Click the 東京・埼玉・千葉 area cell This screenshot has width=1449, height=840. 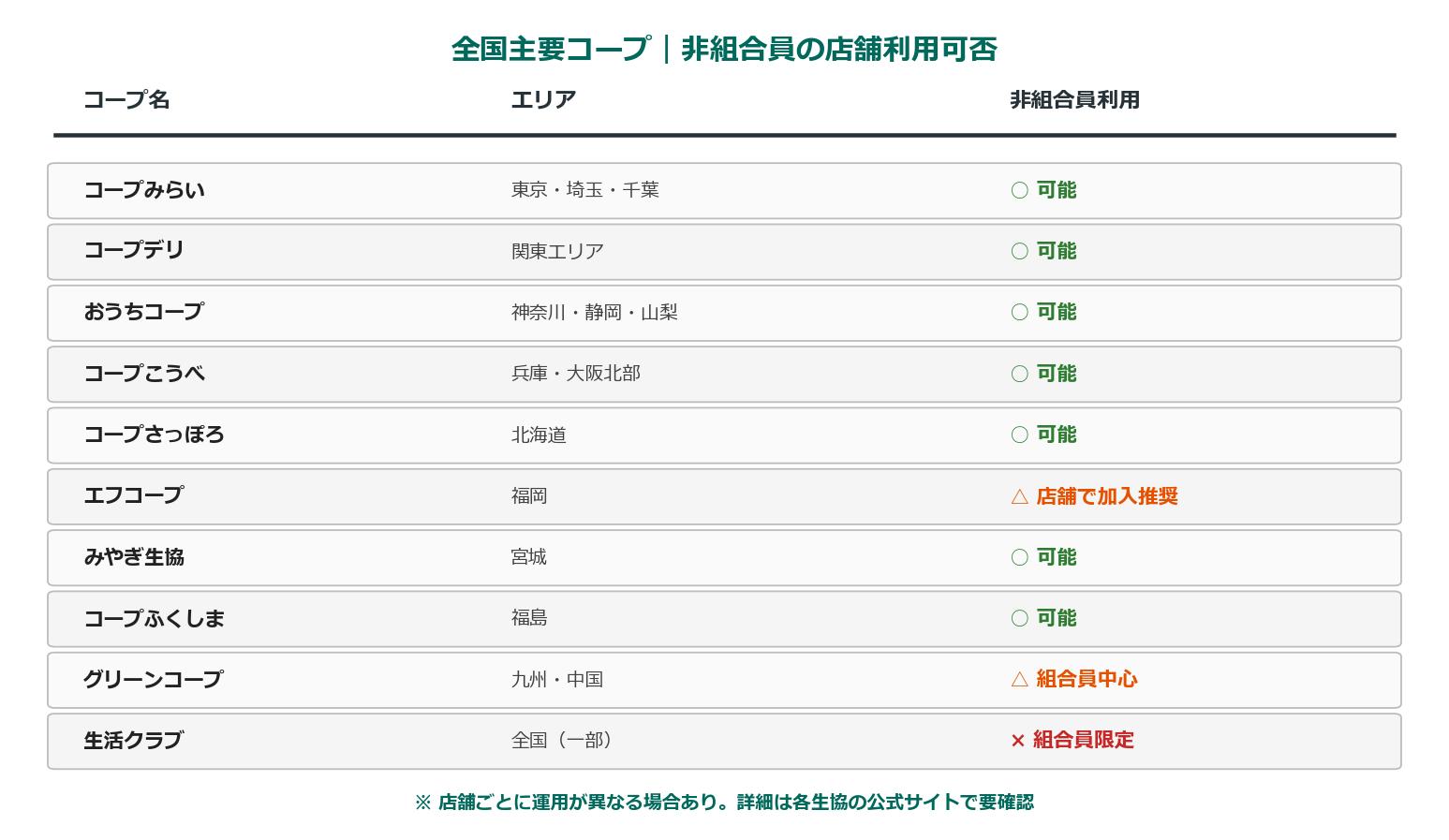tap(585, 190)
